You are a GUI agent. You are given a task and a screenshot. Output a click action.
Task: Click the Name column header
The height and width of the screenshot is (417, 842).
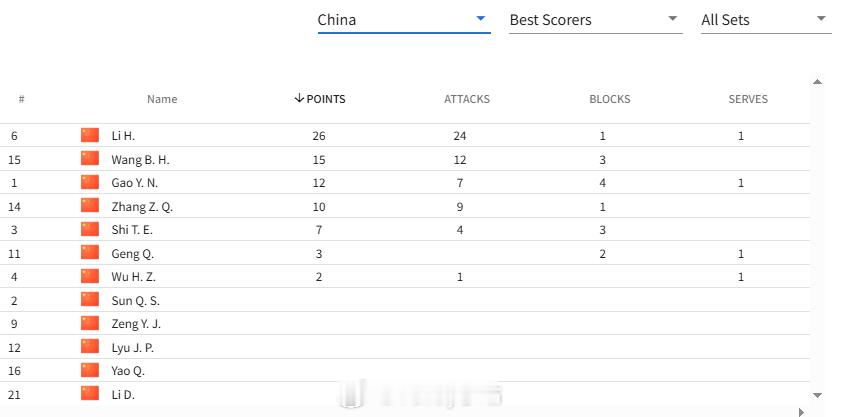pyautogui.click(x=162, y=99)
